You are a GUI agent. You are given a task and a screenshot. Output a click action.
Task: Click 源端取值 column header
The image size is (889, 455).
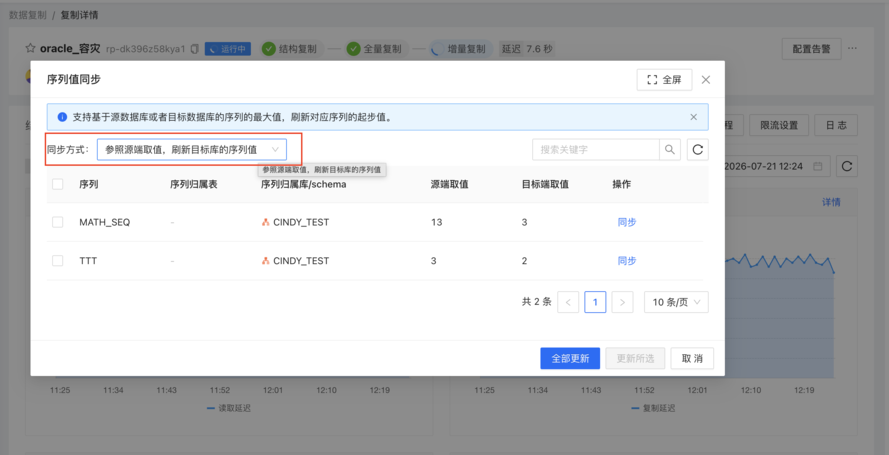tap(449, 184)
